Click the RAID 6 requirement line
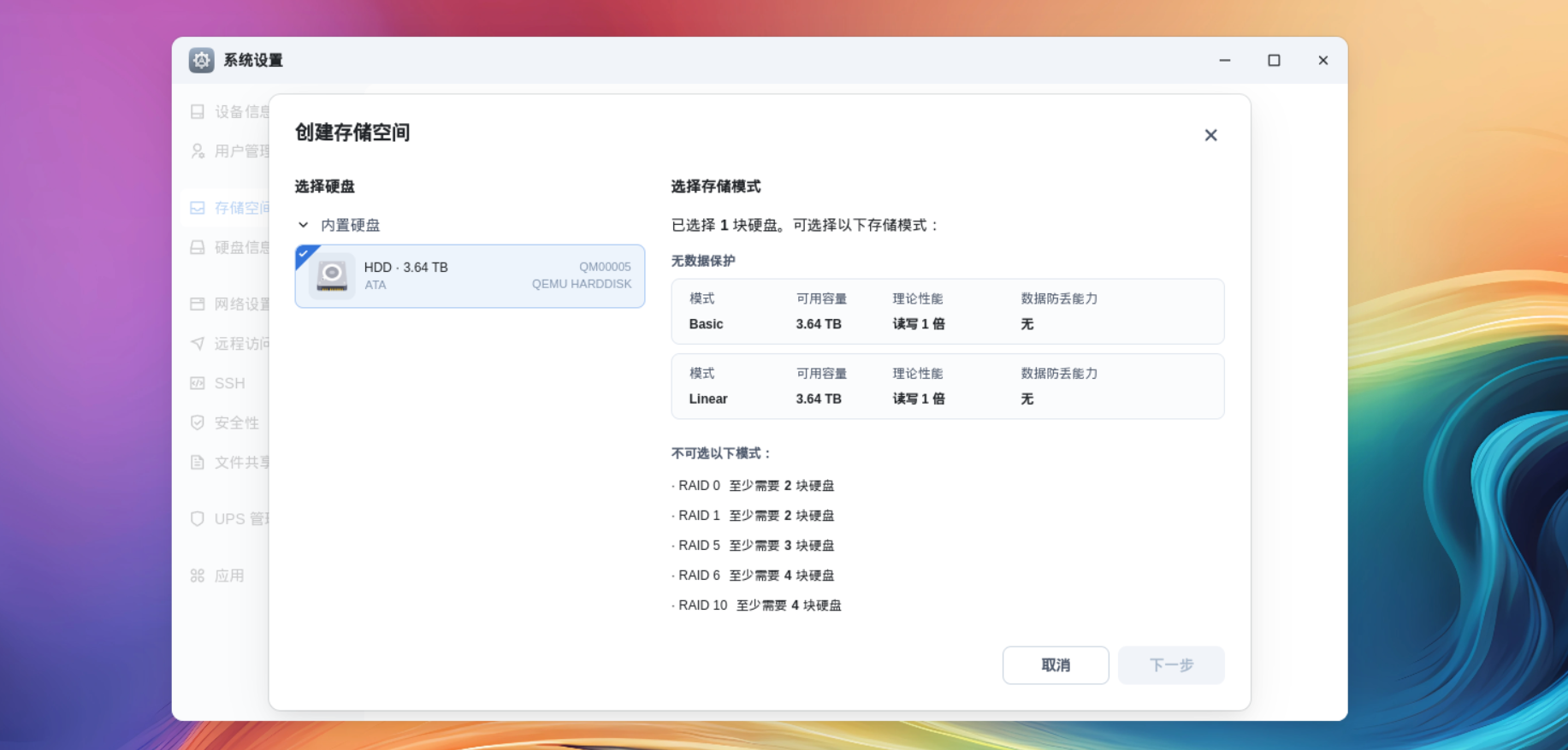Viewport: 1568px width, 750px height. (x=753, y=576)
